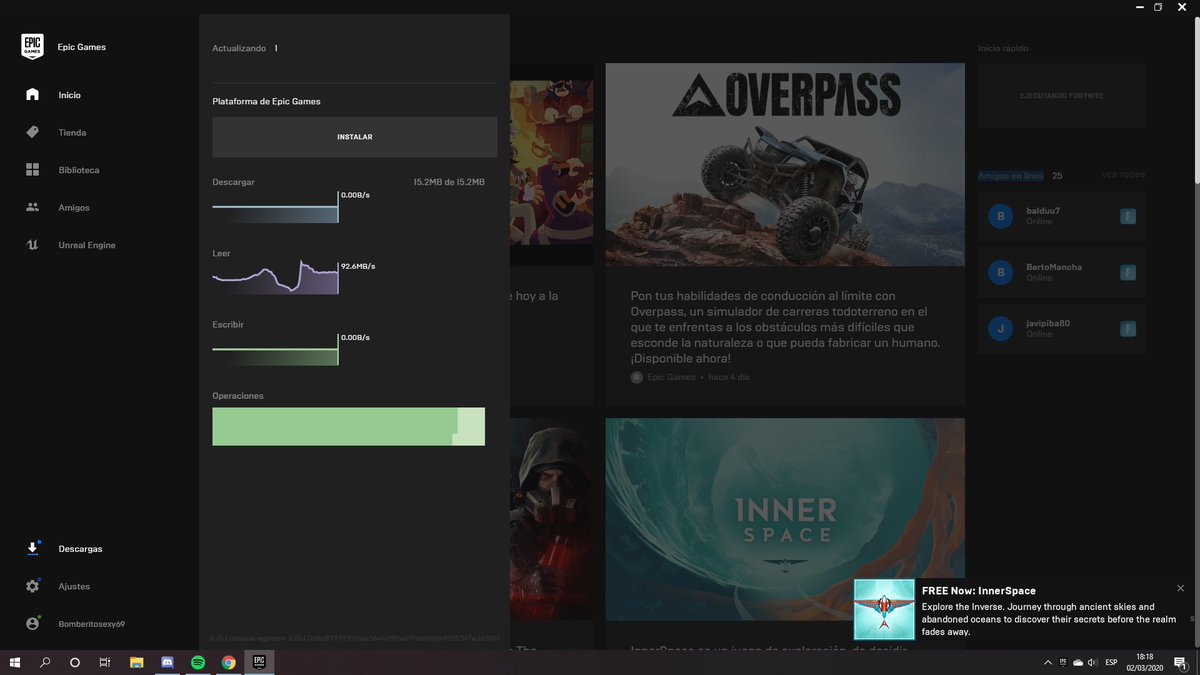Expand hidden system tray icons chevron
Screen dimensions: 1200x675
coord(1048,662)
